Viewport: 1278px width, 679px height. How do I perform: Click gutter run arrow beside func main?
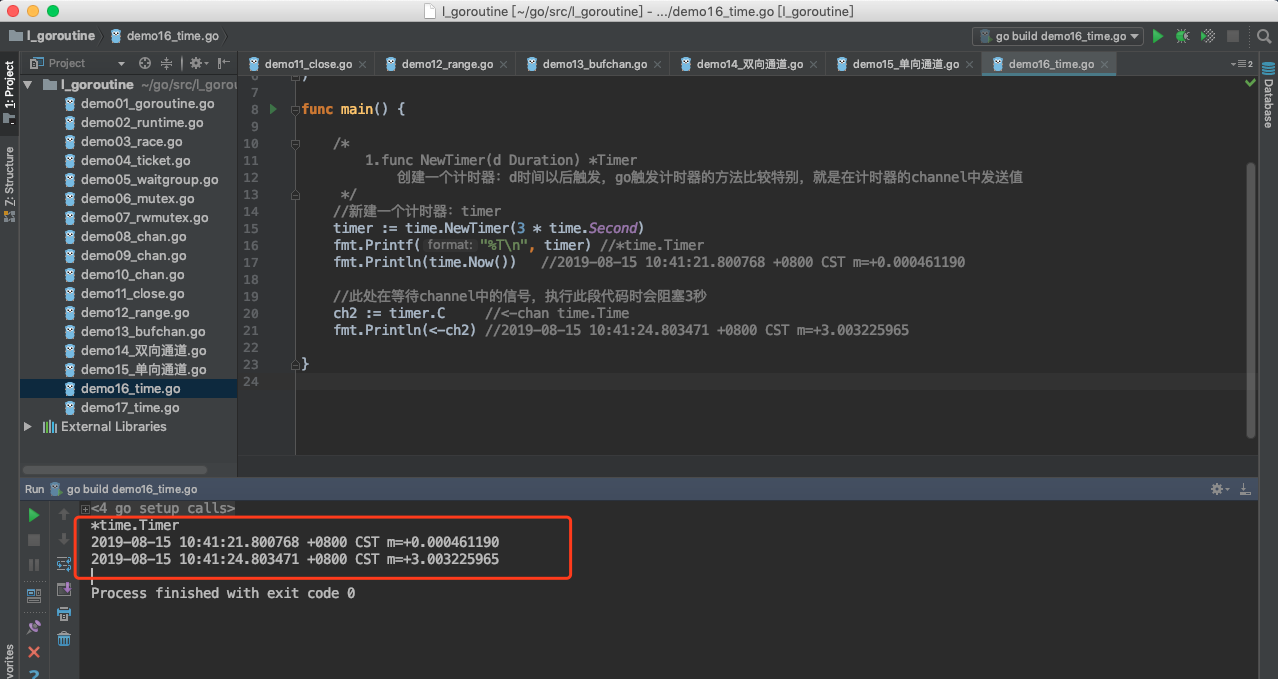[x=273, y=109]
